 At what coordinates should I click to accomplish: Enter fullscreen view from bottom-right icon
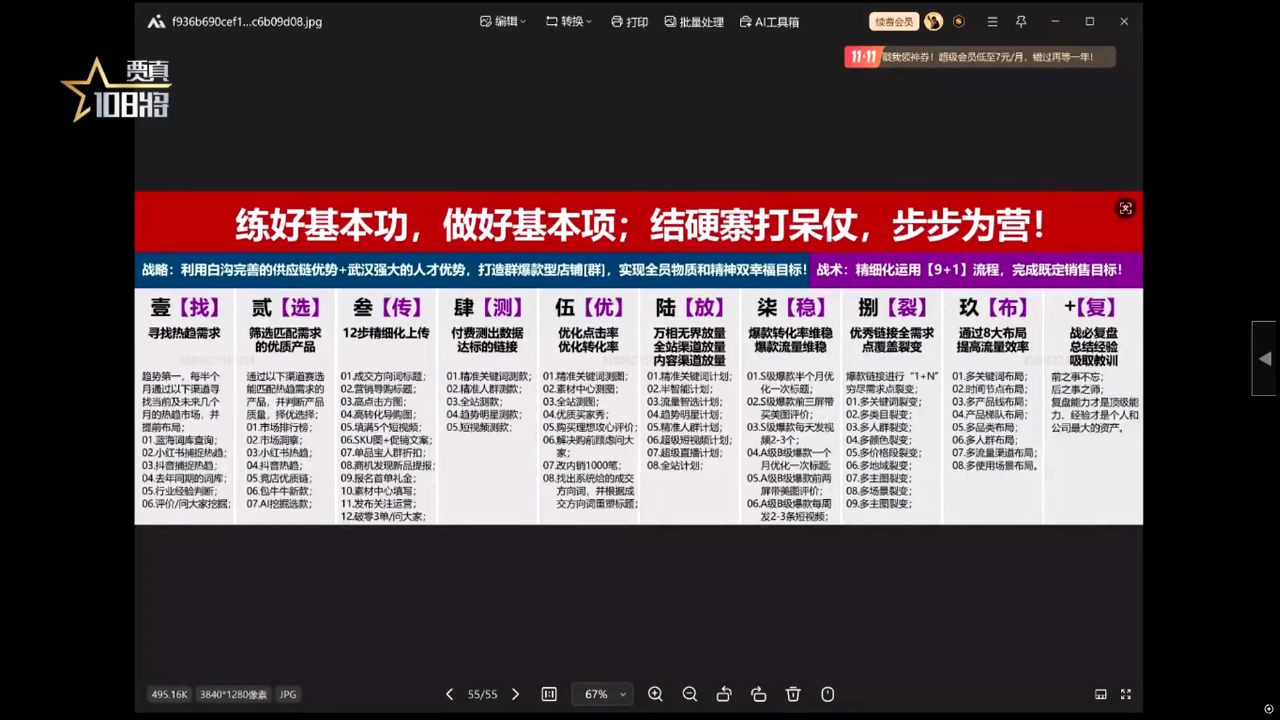pos(1125,694)
